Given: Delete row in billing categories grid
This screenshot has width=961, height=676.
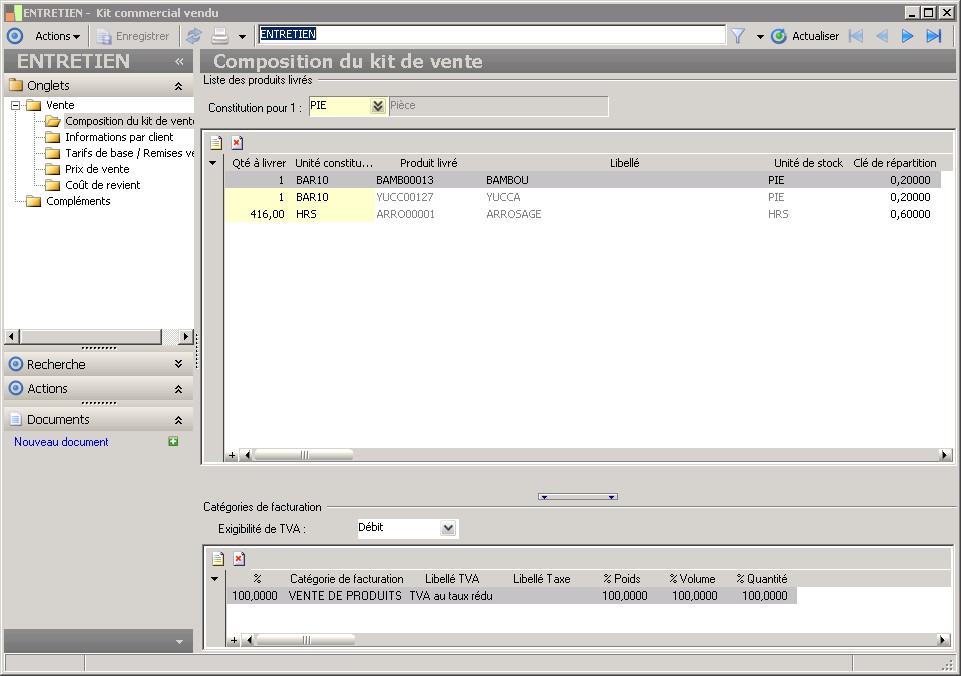Looking at the screenshot, I should [x=238, y=559].
